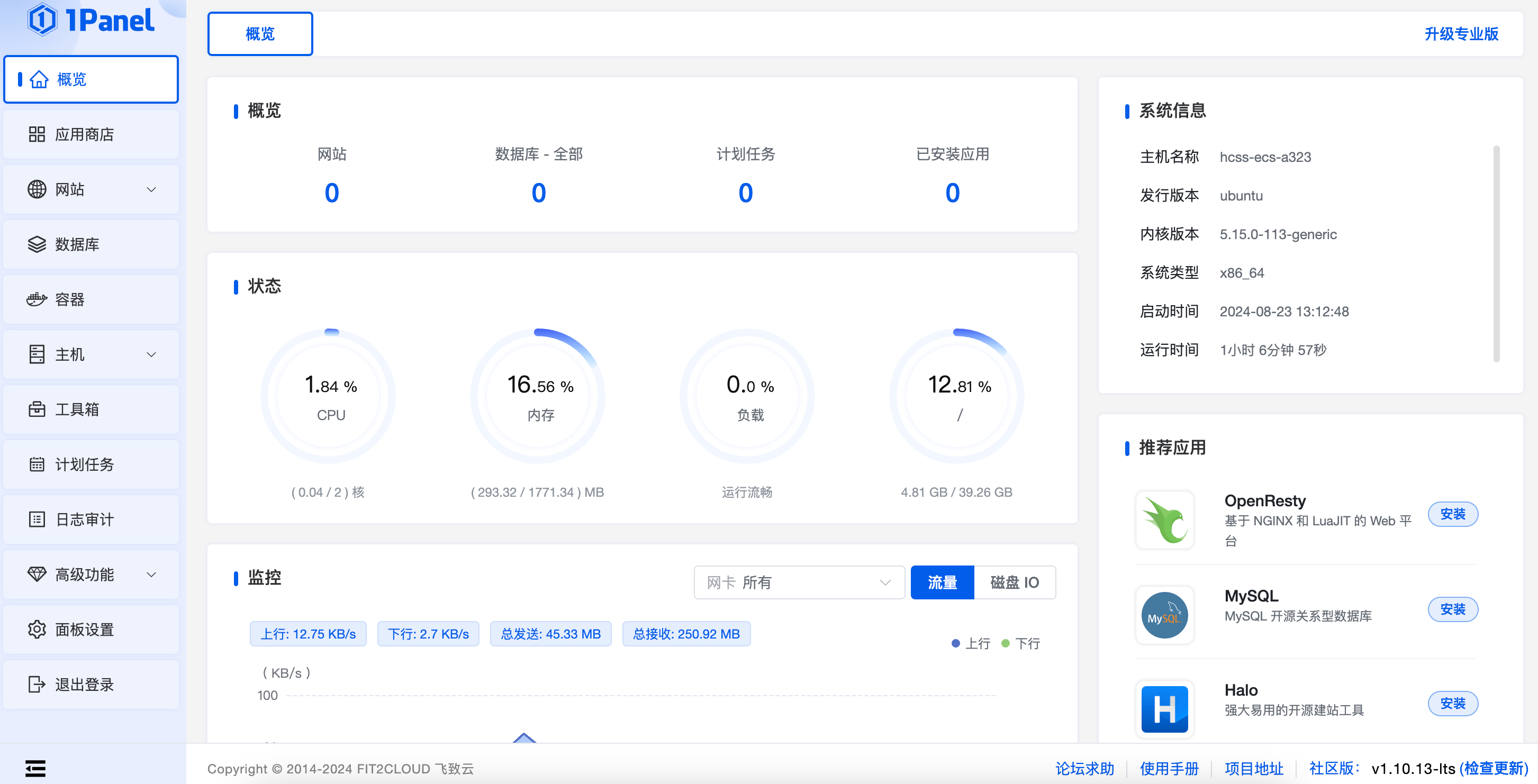Viewport: 1538px width, 784px height.
Task: Switch monitor to 磁盘 IO view
Action: (1014, 582)
